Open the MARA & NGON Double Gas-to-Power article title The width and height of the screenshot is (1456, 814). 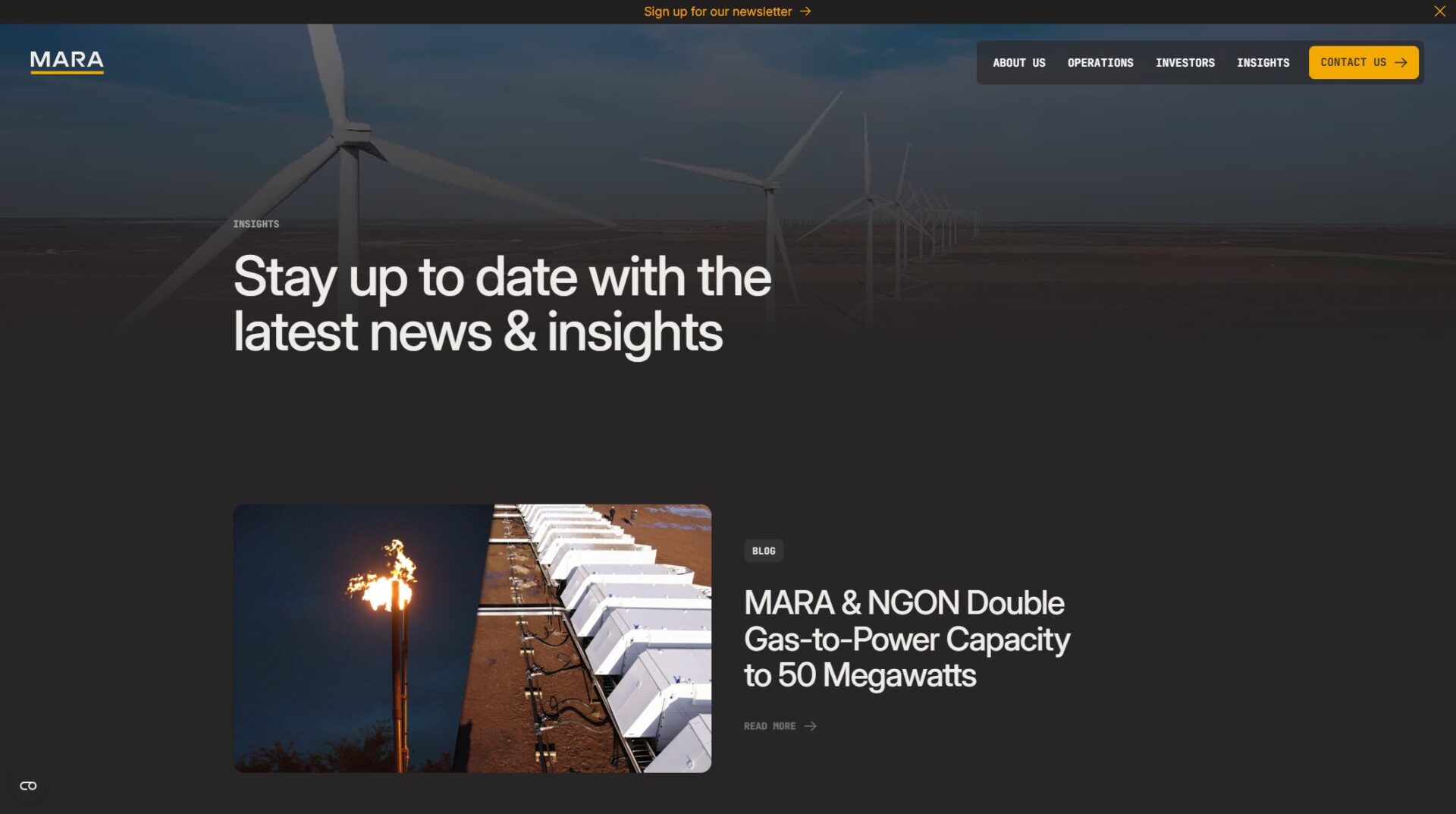(x=906, y=639)
